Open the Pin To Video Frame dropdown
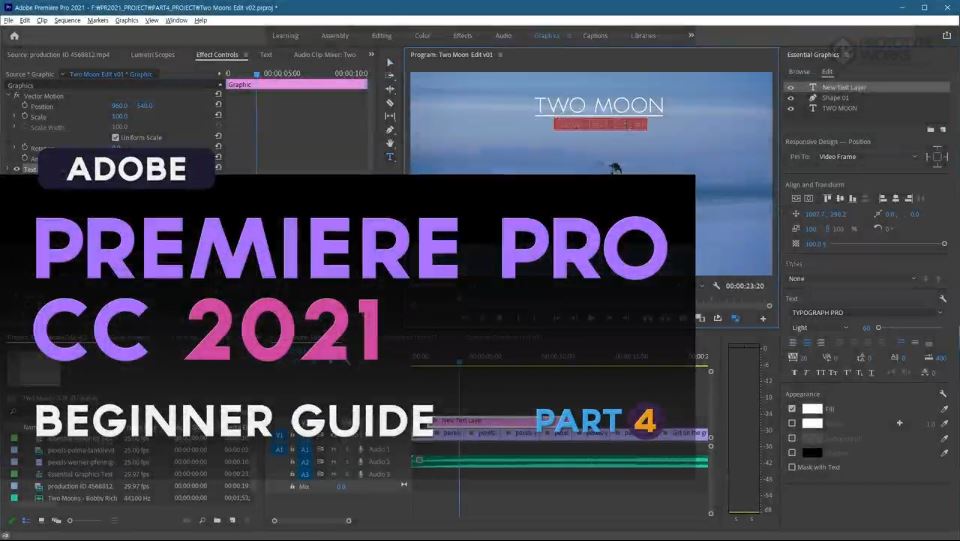Screen dimensions: 960x541 (868, 157)
